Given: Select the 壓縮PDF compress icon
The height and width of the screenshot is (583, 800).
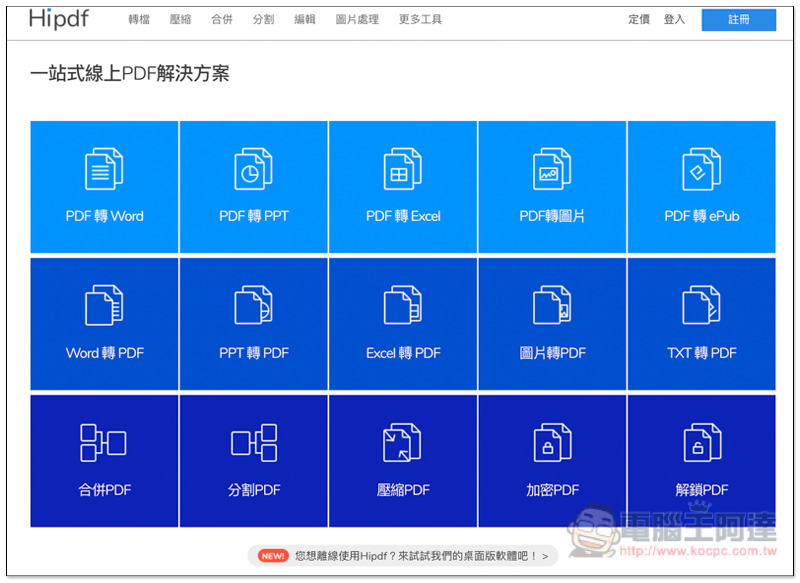Looking at the screenshot, I should (403, 443).
